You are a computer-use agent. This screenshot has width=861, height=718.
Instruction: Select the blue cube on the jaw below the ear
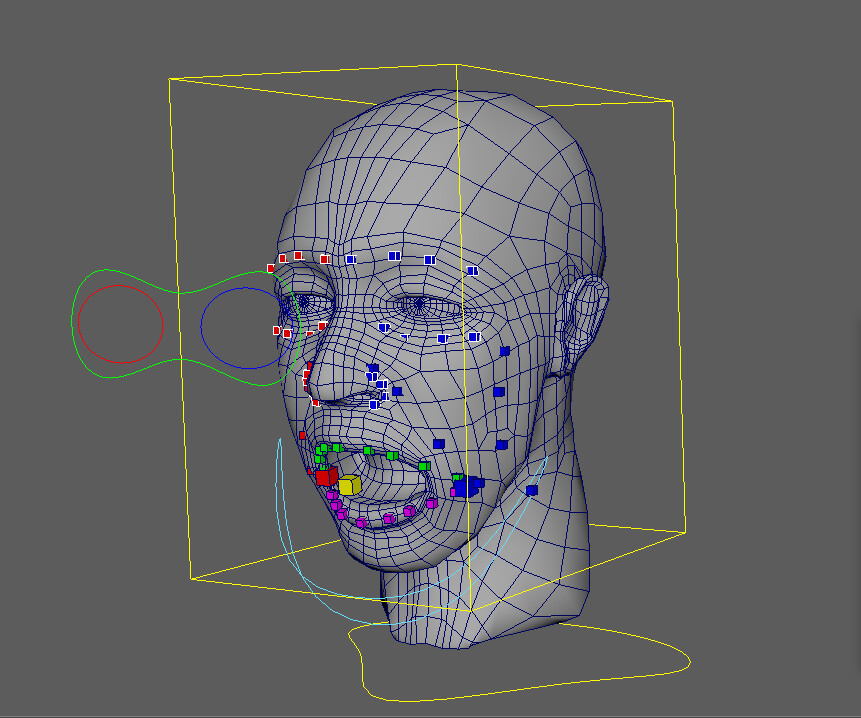pos(532,490)
